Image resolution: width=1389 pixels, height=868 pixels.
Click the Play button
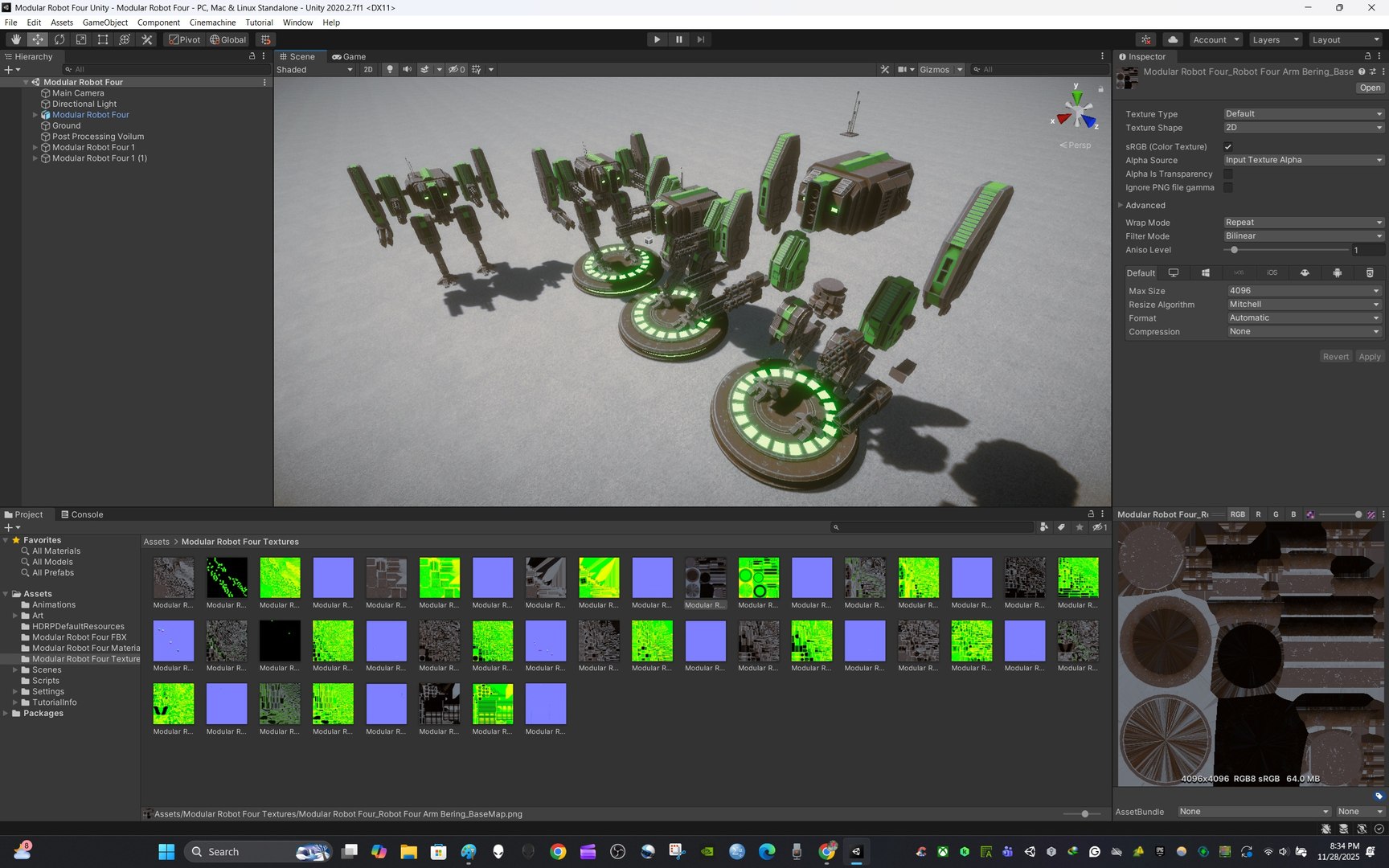pos(657,39)
